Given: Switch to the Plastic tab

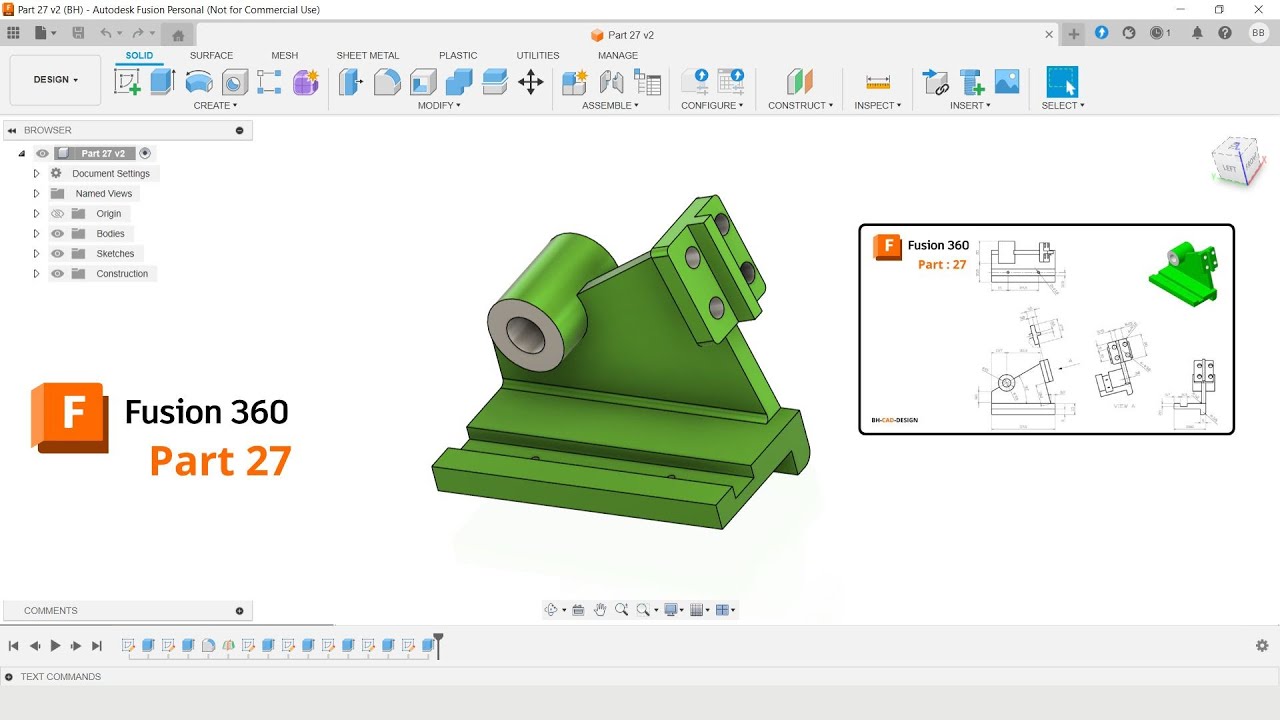Looking at the screenshot, I should coord(458,56).
